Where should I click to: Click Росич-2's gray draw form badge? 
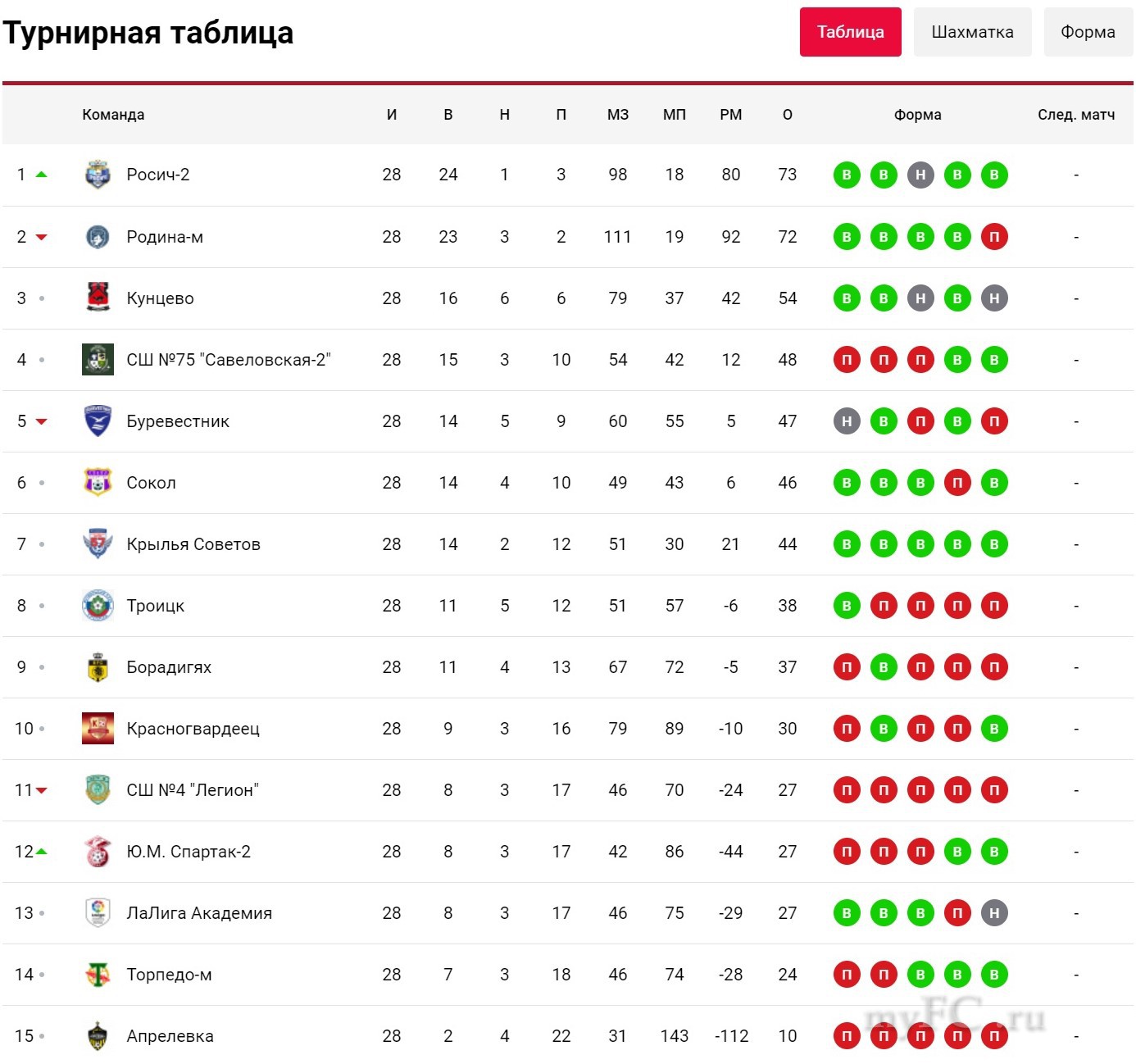[920, 175]
